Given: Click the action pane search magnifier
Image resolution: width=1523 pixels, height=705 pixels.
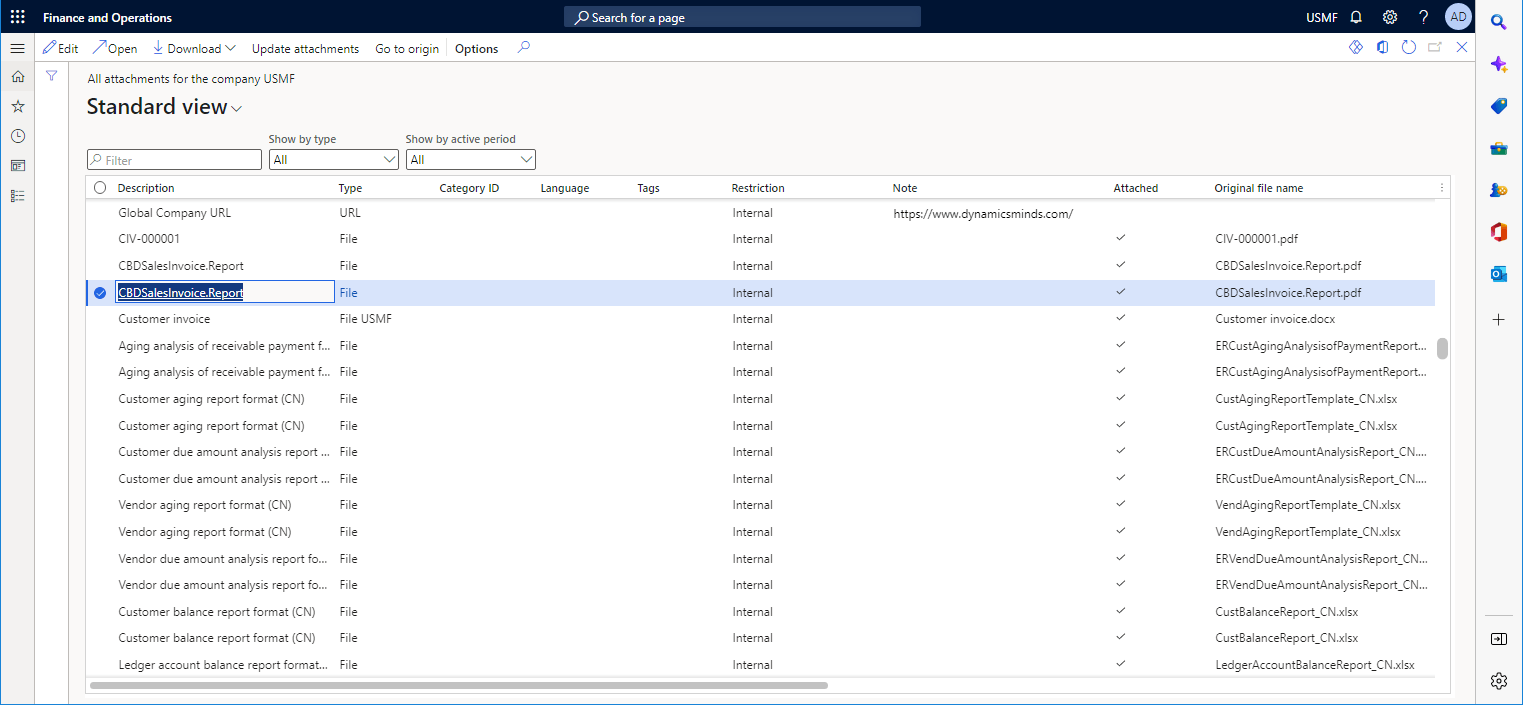Looking at the screenshot, I should tap(523, 47).
